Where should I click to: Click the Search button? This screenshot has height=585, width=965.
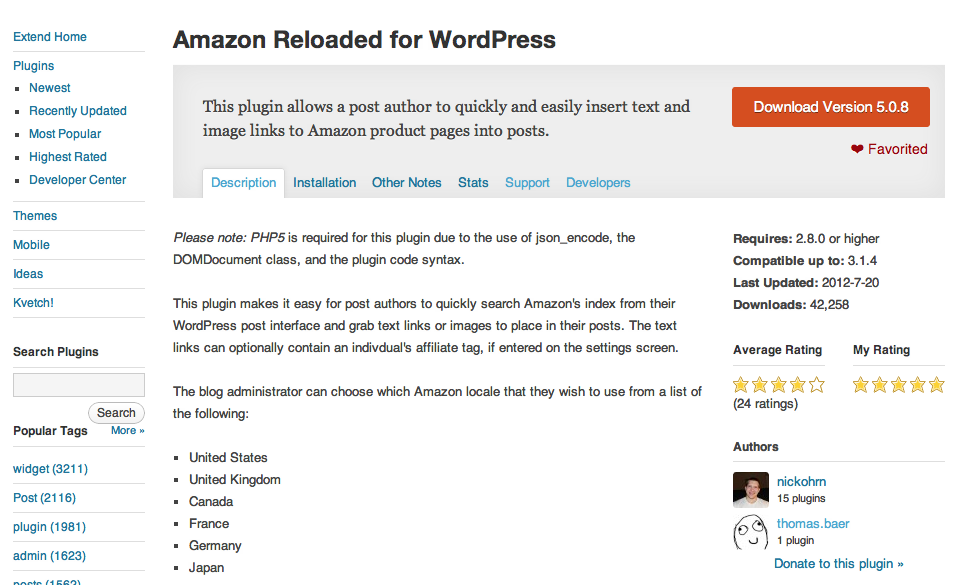(116, 413)
